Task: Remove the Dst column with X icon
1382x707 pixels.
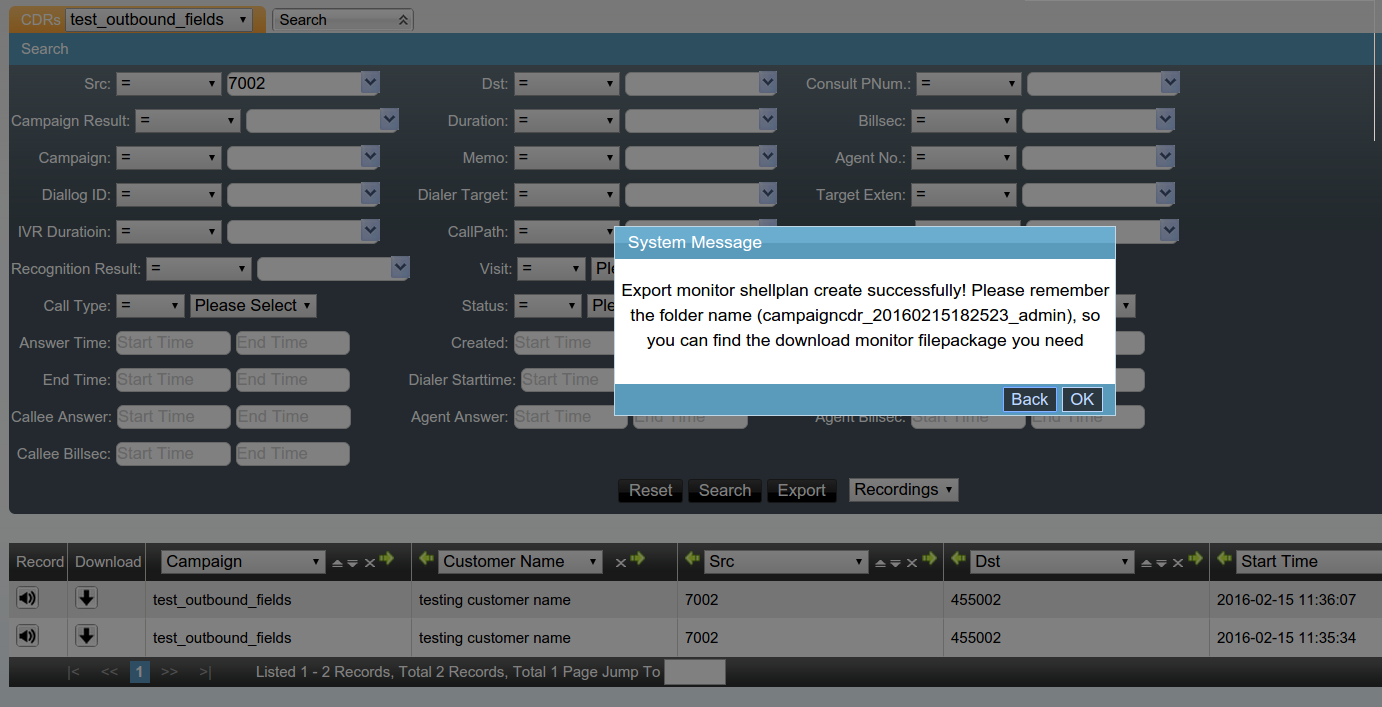Action: point(1177,563)
